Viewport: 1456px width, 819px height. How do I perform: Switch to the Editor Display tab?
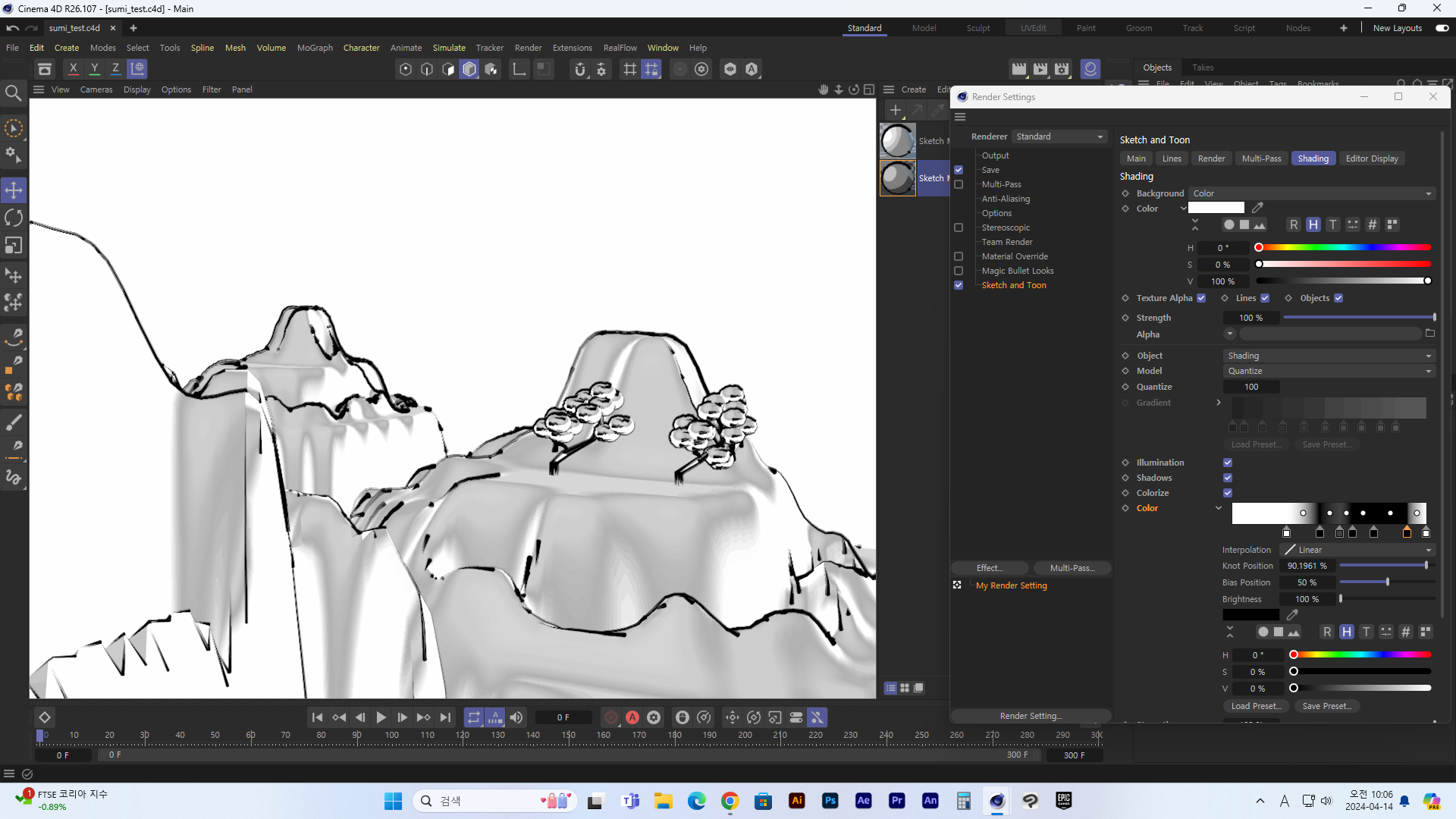click(x=1372, y=158)
